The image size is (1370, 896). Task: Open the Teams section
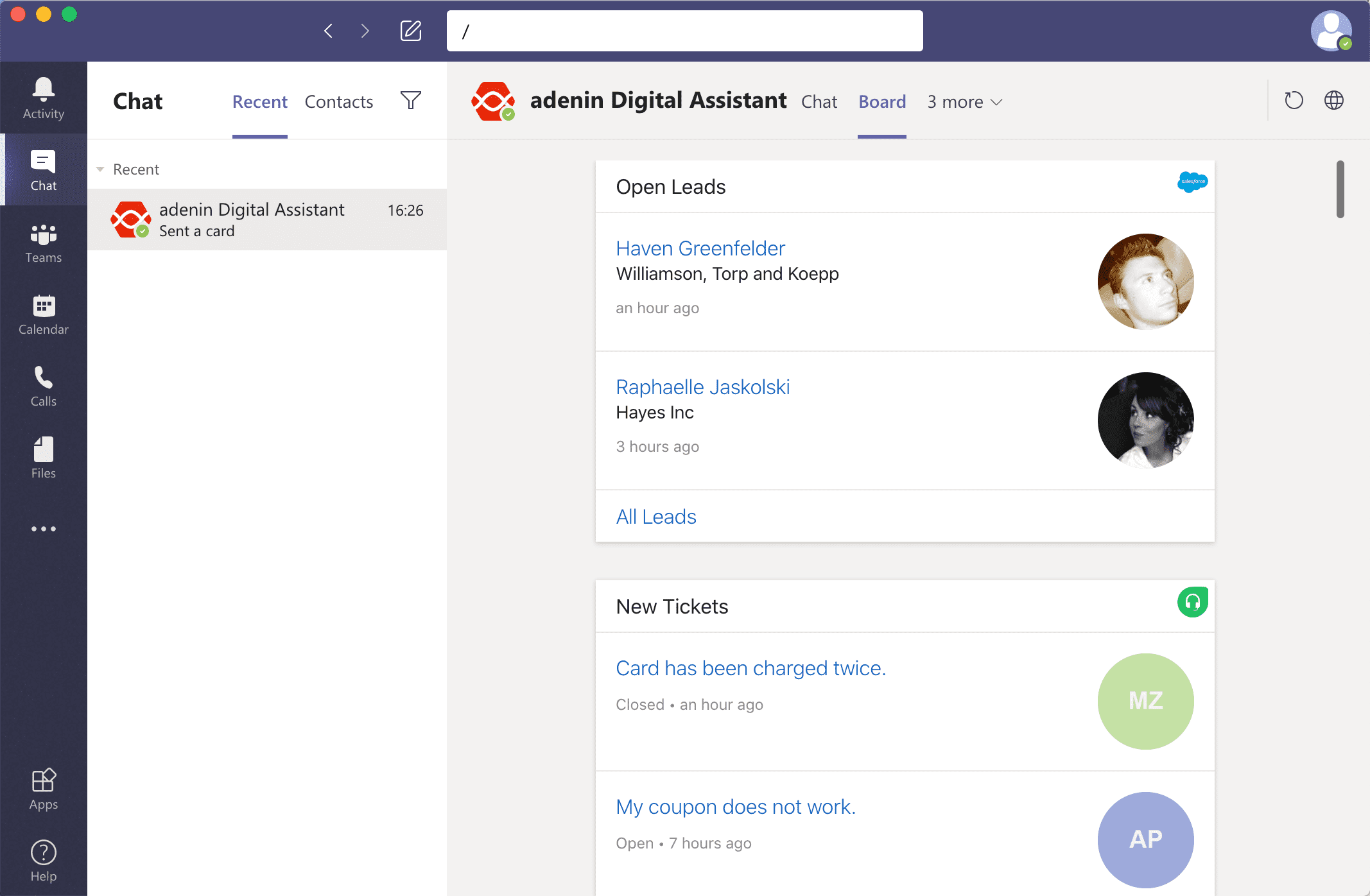44,243
